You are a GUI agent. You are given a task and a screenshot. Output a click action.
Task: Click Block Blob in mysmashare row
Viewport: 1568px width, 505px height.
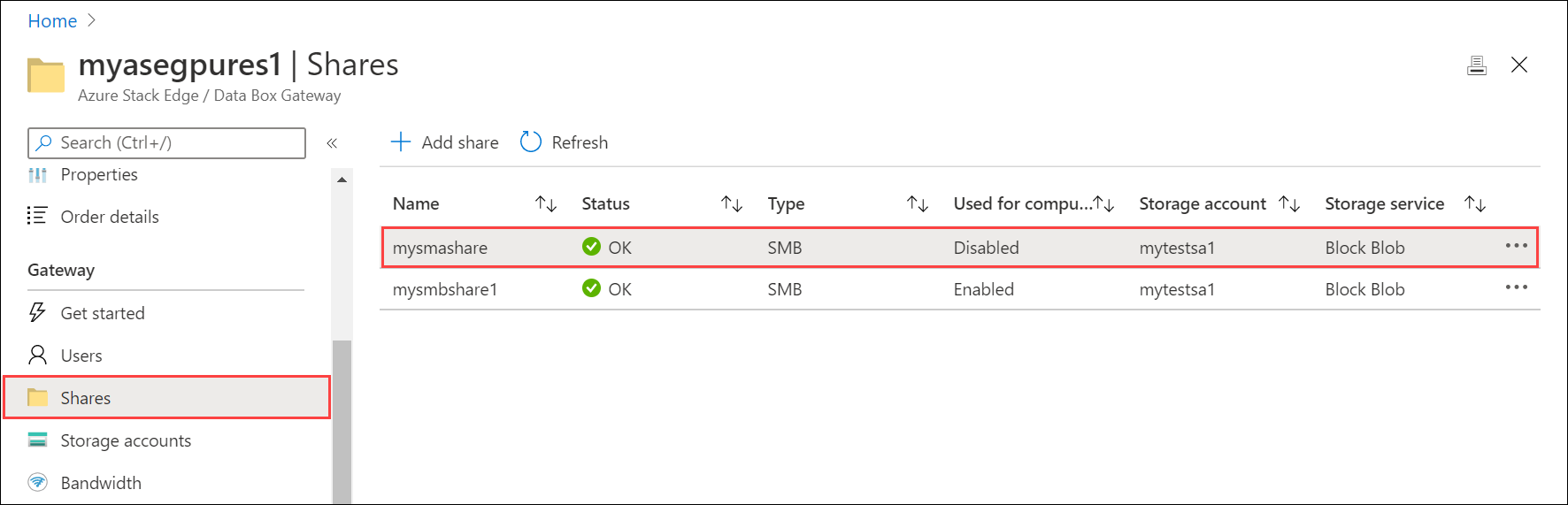tap(1364, 248)
